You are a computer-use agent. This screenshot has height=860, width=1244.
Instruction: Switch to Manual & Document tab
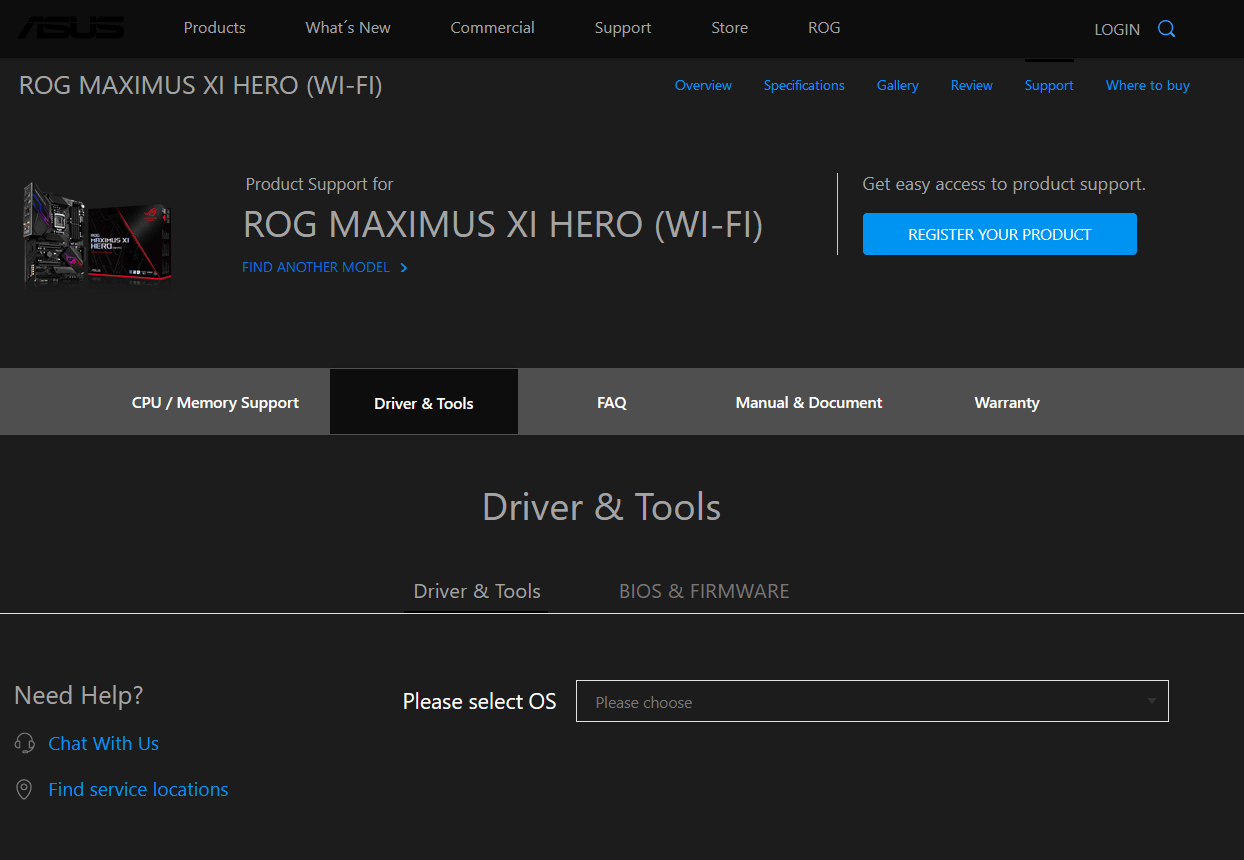click(809, 402)
